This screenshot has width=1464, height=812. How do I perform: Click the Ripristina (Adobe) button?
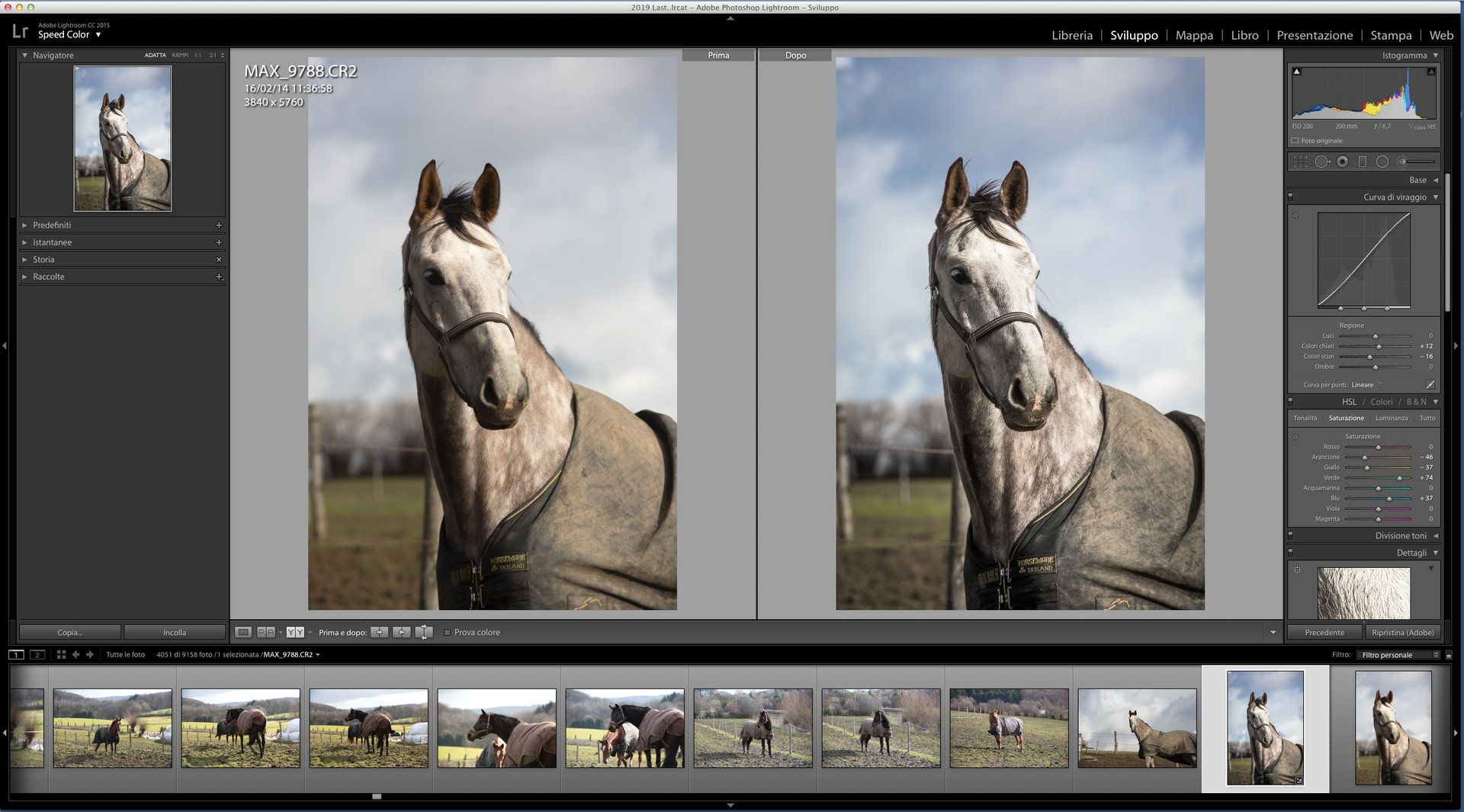tap(1401, 632)
